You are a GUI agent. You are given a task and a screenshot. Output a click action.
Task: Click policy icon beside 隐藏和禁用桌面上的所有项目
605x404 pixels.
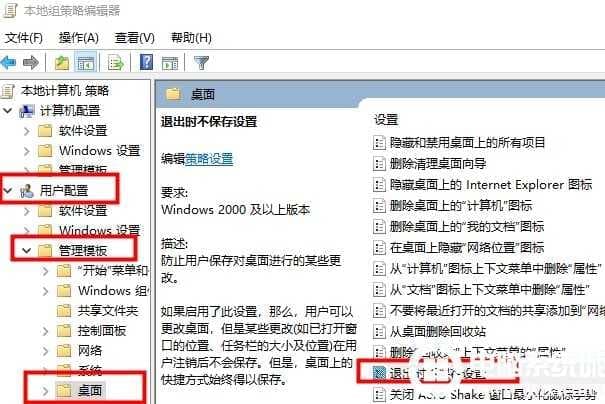coord(380,143)
